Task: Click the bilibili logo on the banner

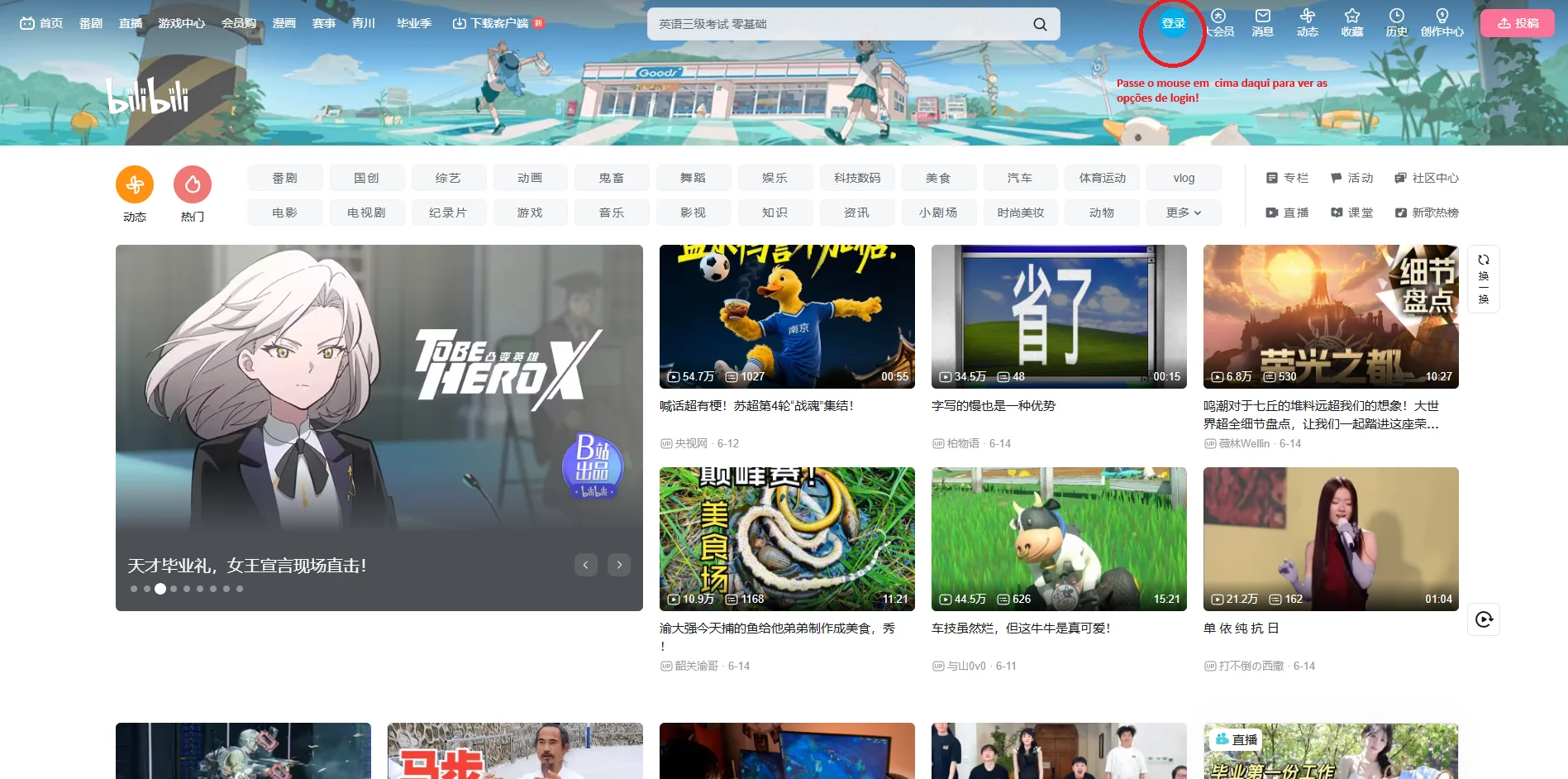Action: point(148,96)
